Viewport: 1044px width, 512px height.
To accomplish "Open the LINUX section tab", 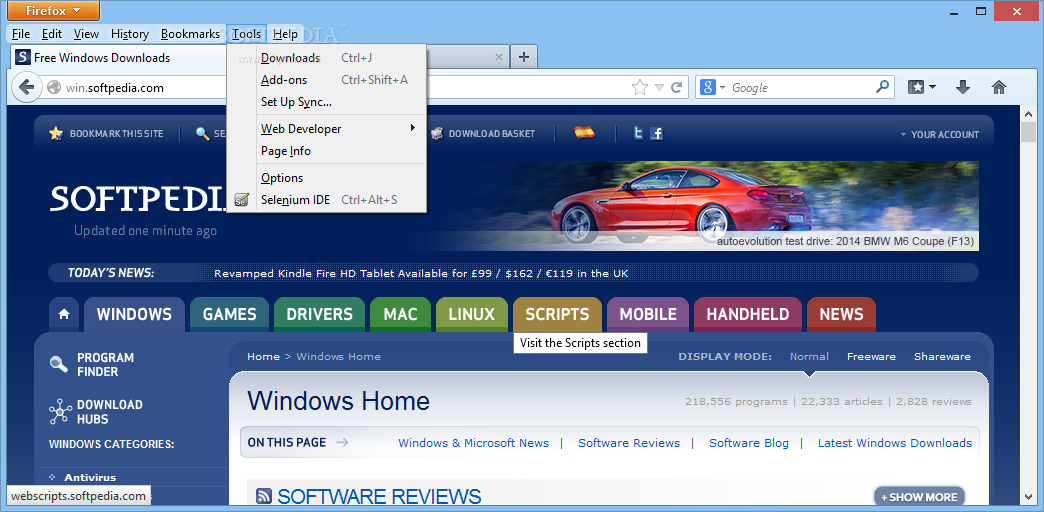I will coord(472,315).
